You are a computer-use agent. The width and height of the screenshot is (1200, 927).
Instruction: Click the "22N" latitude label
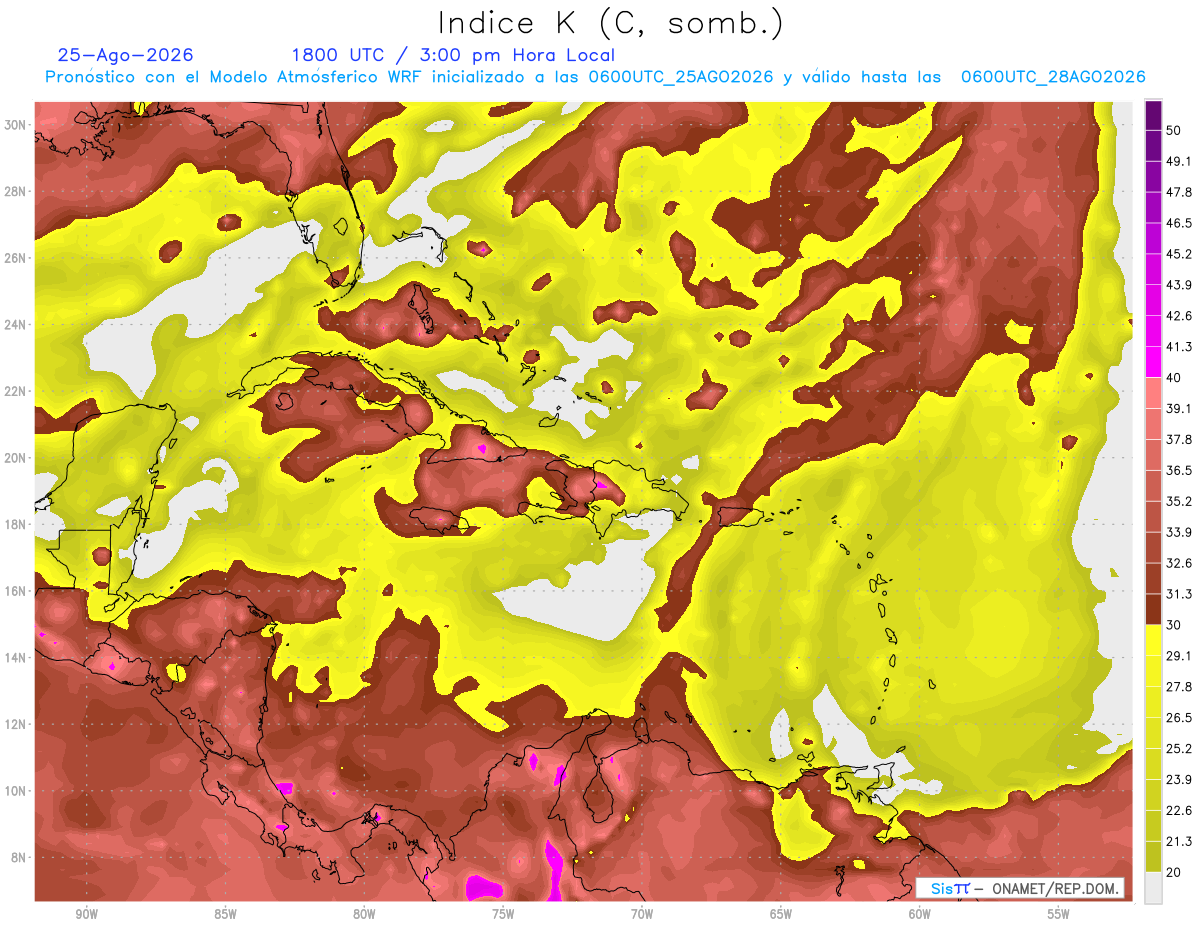(x=17, y=391)
